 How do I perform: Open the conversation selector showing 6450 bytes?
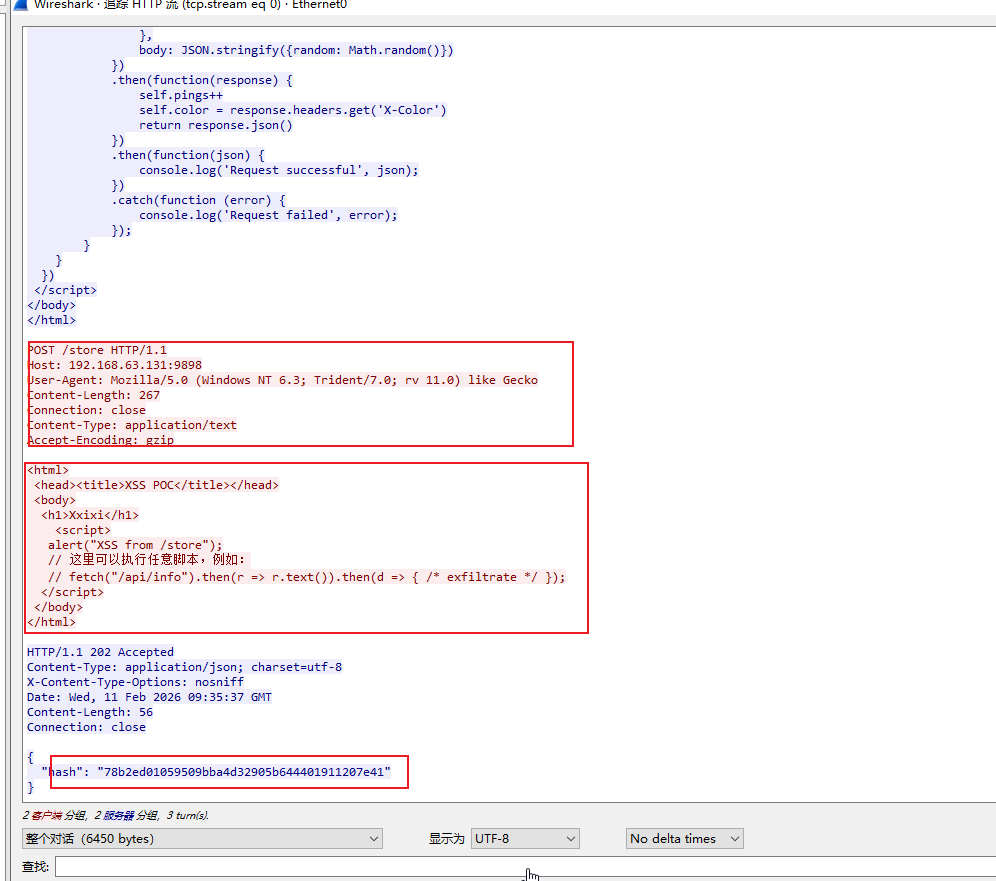pyautogui.click(x=202, y=838)
